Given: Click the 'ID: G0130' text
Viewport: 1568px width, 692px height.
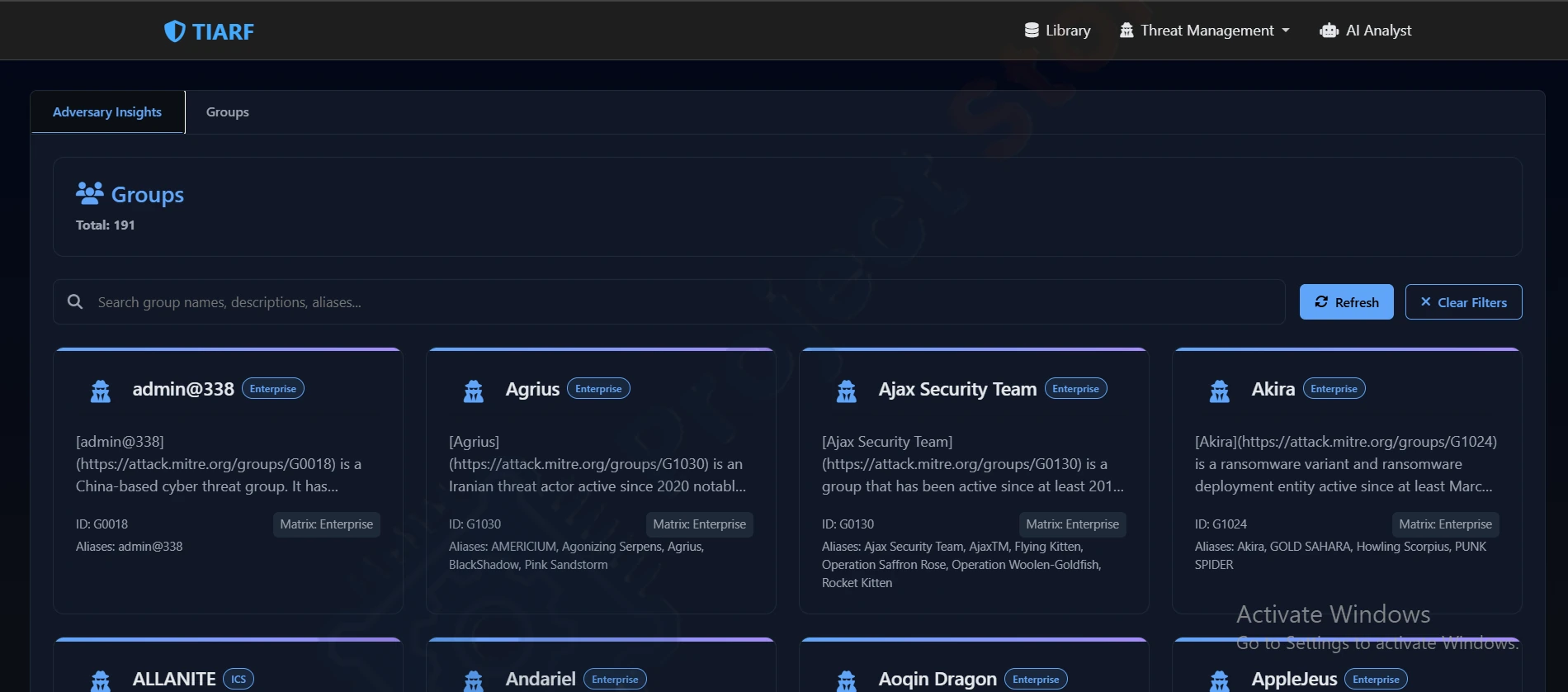Looking at the screenshot, I should pos(848,524).
